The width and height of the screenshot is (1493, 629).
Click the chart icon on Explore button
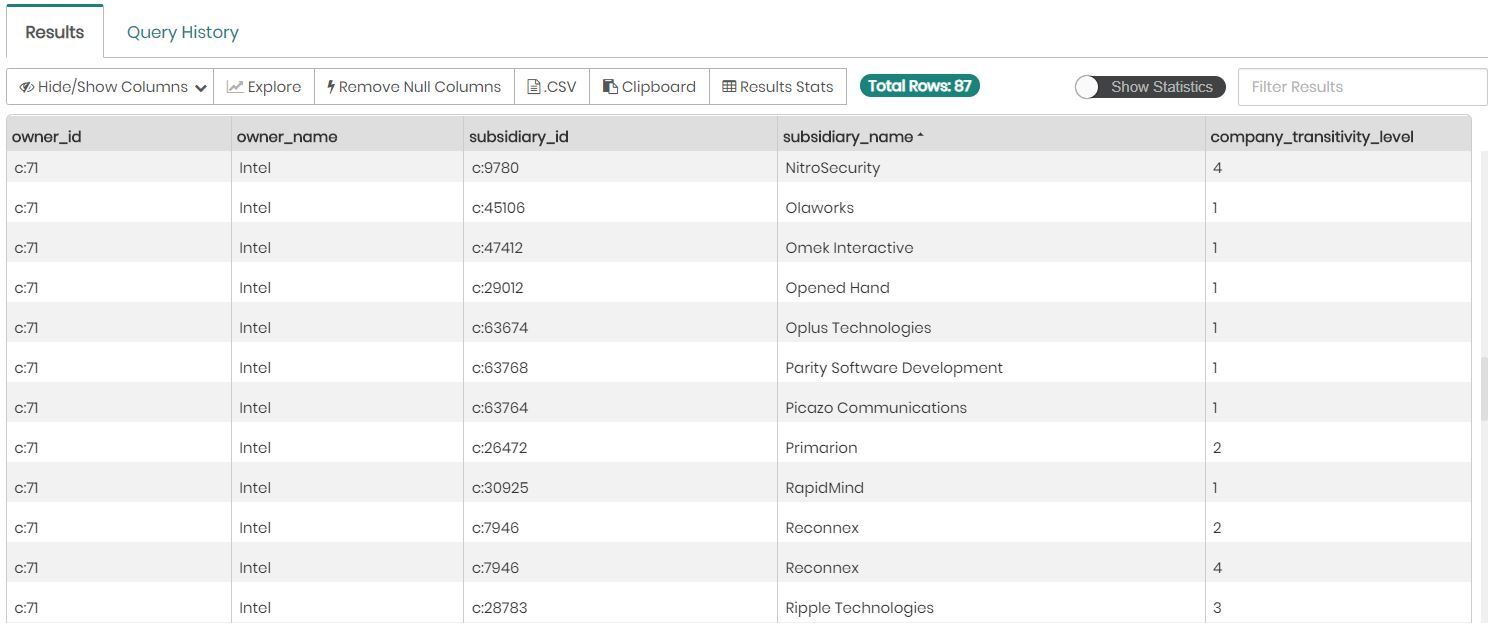click(x=235, y=87)
